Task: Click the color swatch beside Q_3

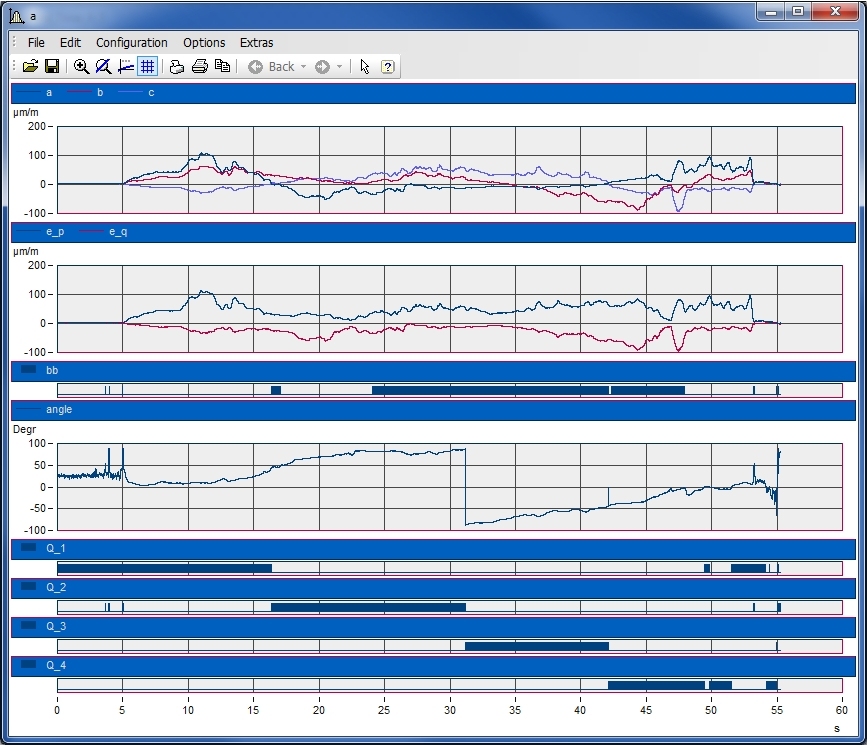Action: 28,626
